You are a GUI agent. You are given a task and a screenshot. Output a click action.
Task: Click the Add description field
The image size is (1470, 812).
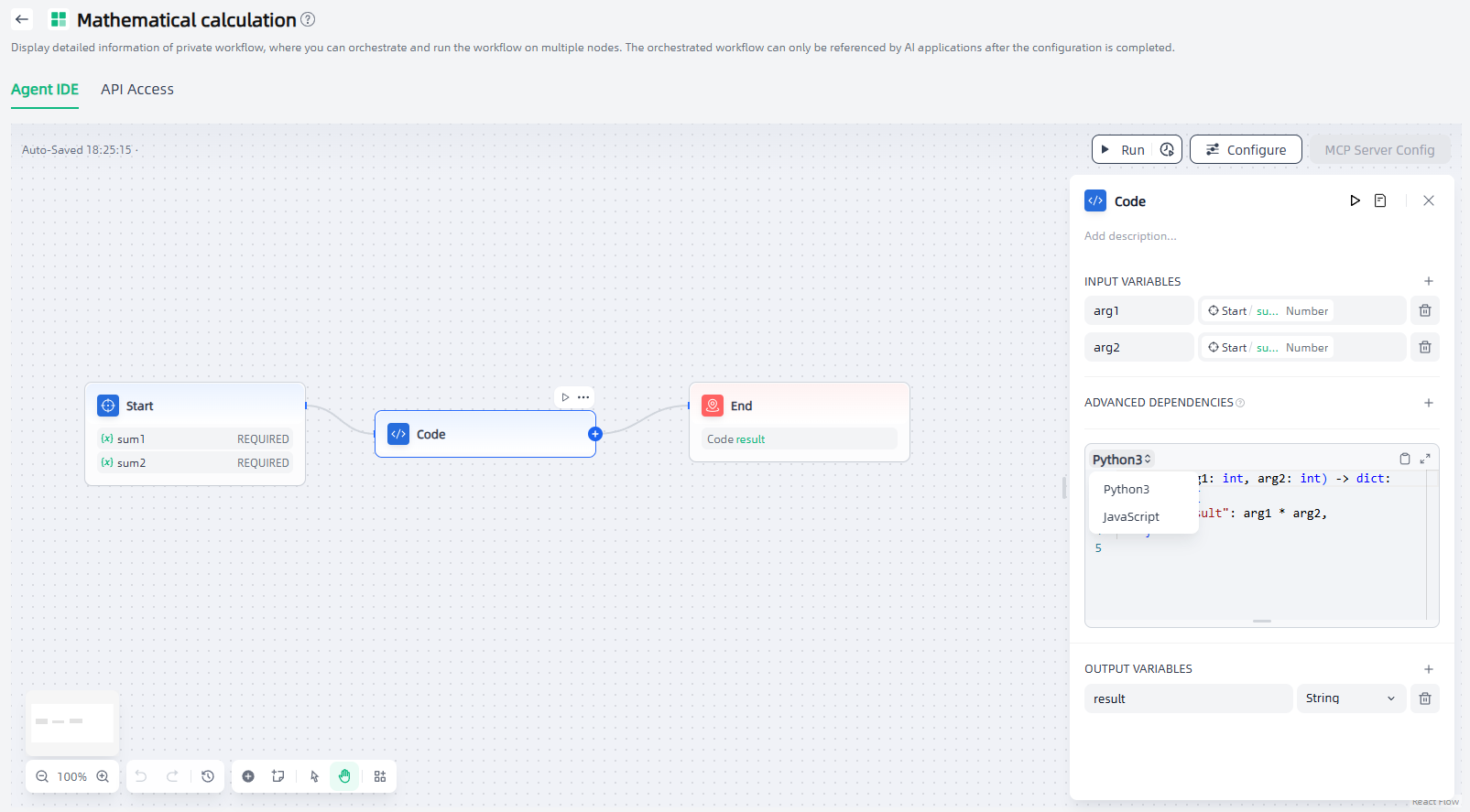coord(1130,236)
